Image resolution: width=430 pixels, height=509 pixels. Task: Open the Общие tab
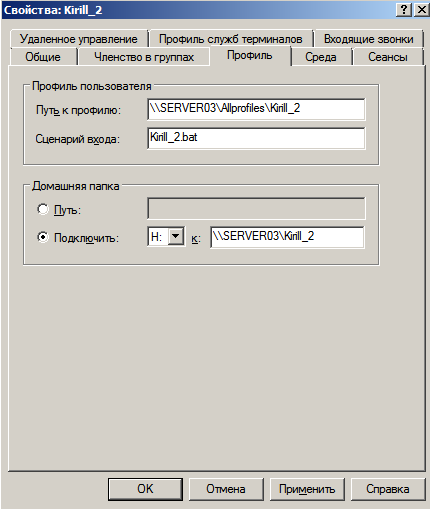tap(43, 57)
